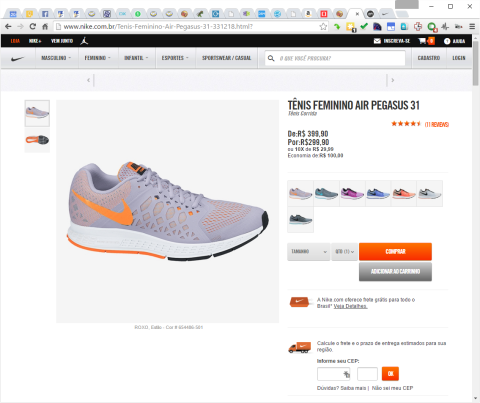Select Nike+ in the top bar
Image resolution: width=480 pixels, height=403 pixels.
(x=35, y=41)
